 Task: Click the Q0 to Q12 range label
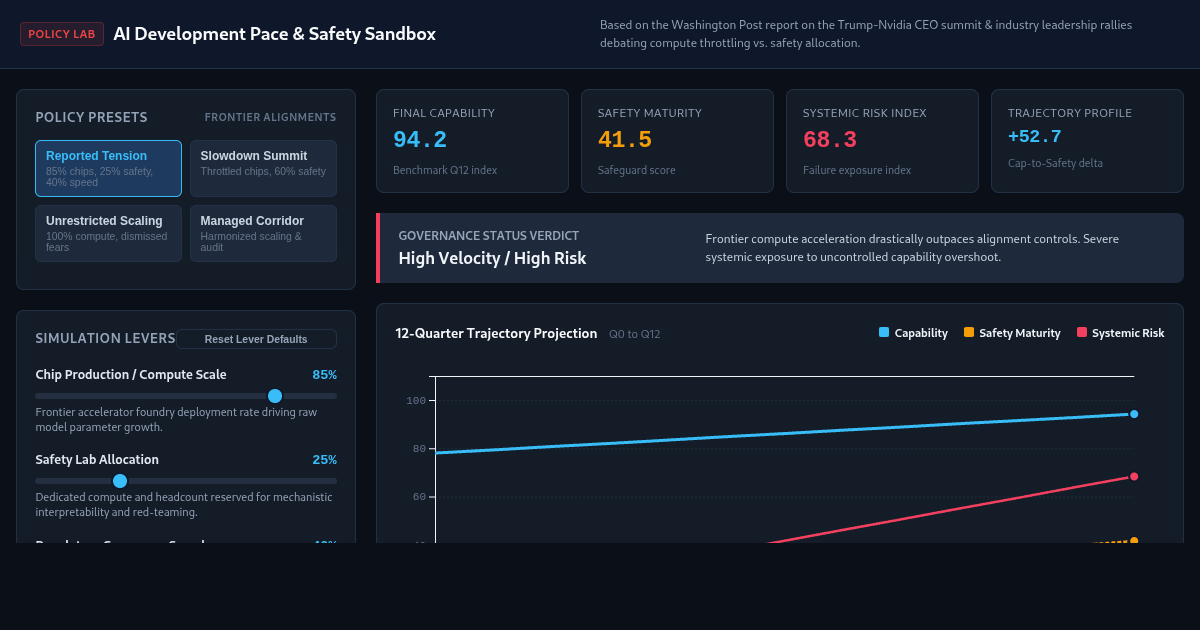click(635, 334)
